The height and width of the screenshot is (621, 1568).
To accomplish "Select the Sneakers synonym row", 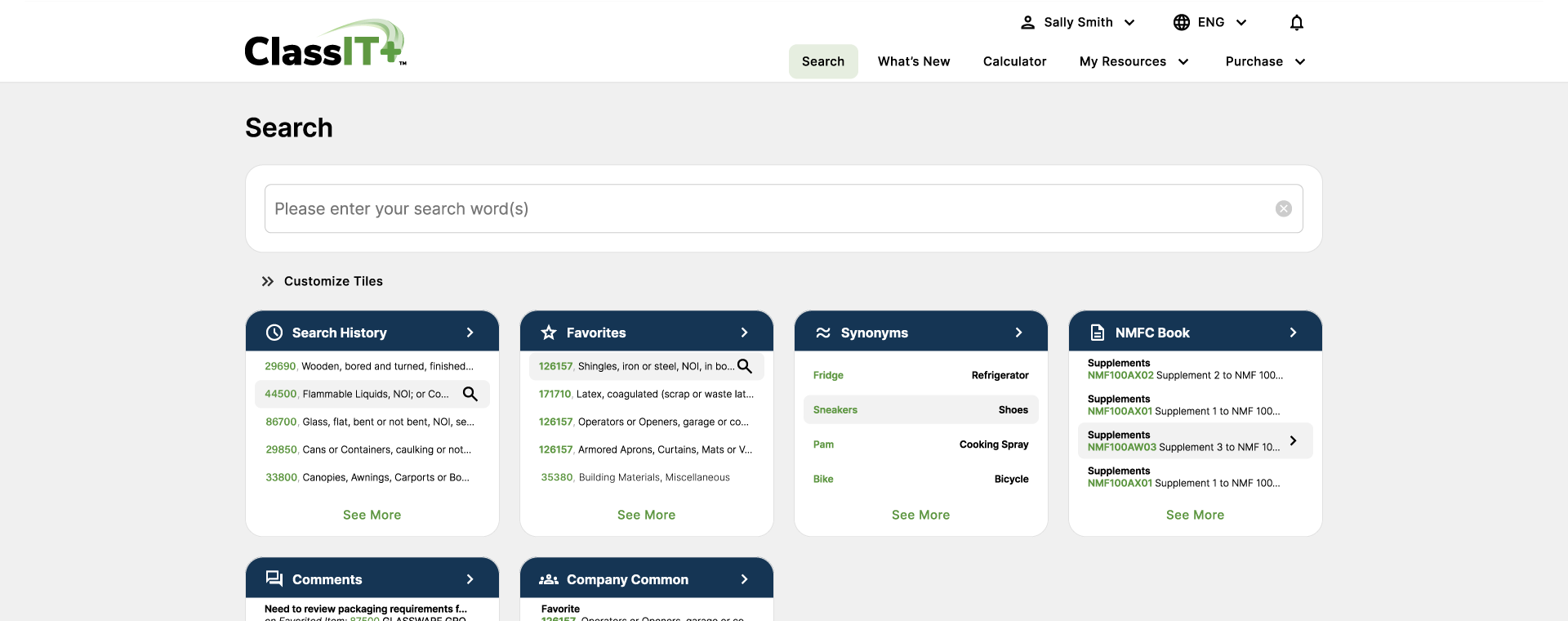I will pyautogui.click(x=921, y=410).
